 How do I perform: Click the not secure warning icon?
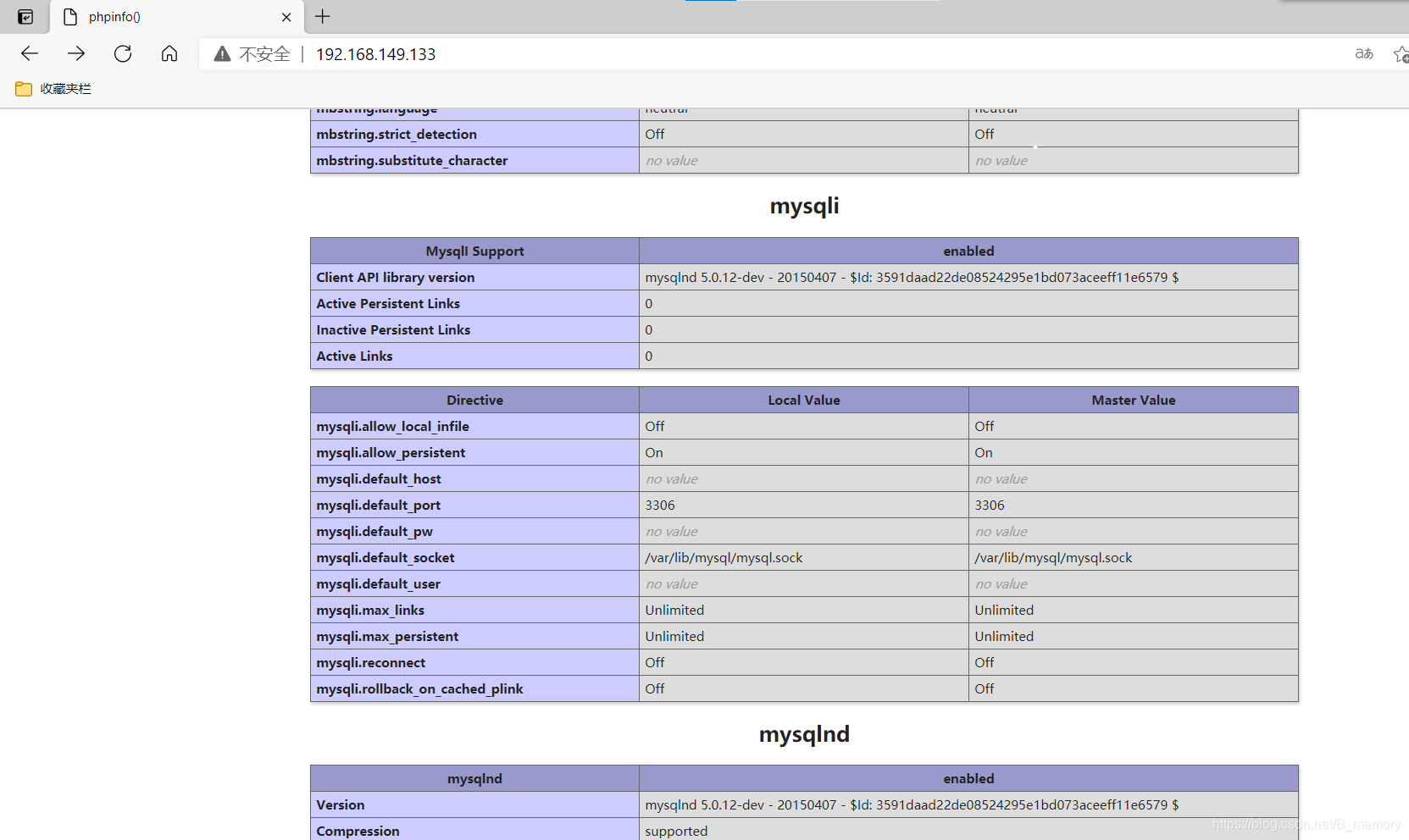click(x=222, y=54)
